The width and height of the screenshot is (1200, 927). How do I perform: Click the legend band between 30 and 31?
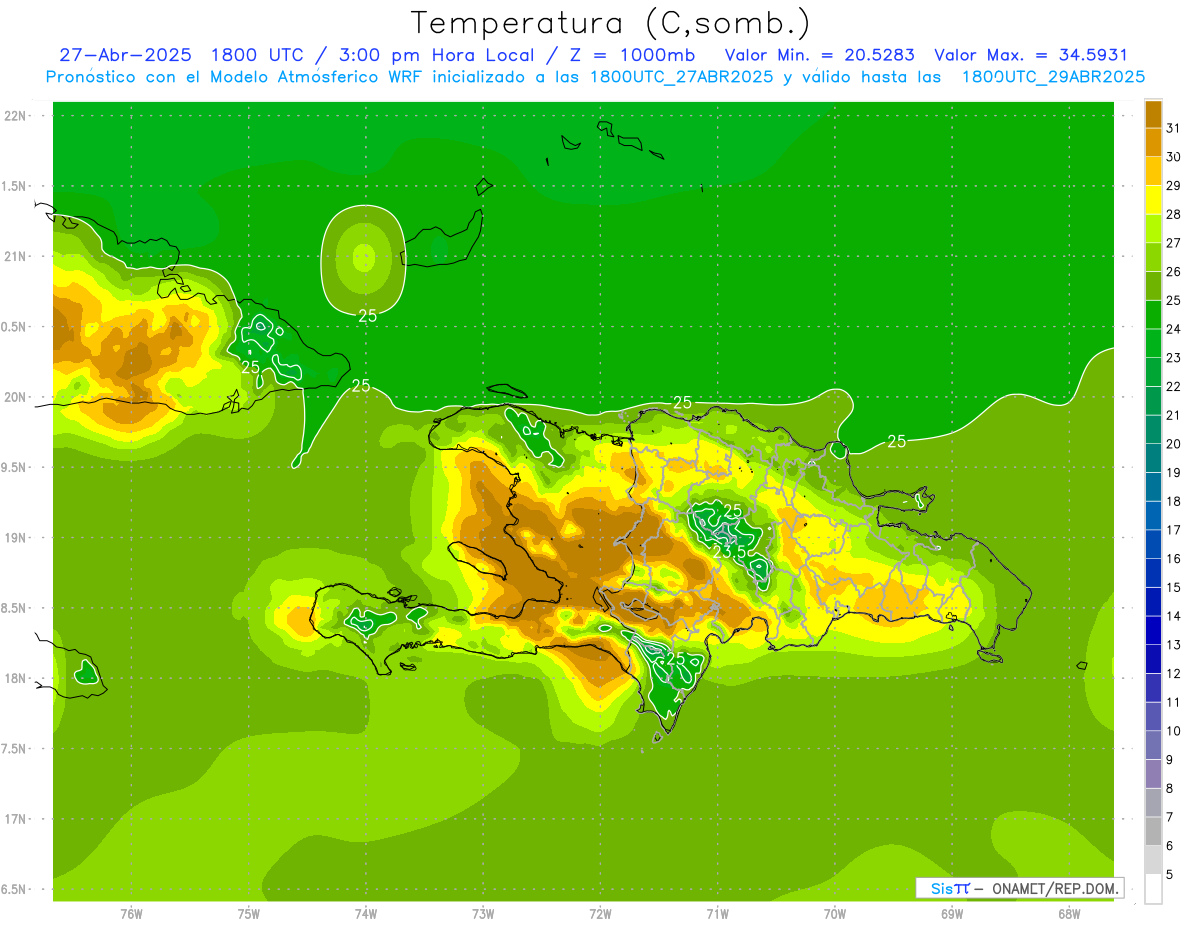(x=1153, y=142)
